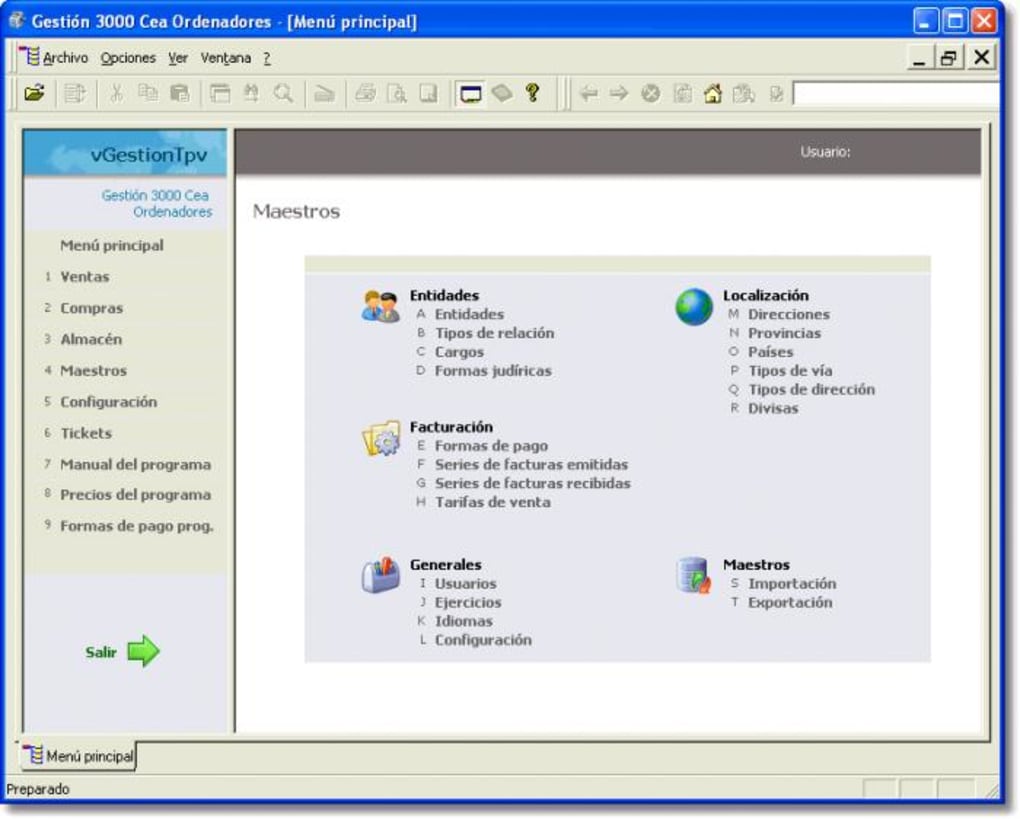Screen dimensions: 1020x819
Task: Open Compras in the sidebar
Action: coord(92,308)
